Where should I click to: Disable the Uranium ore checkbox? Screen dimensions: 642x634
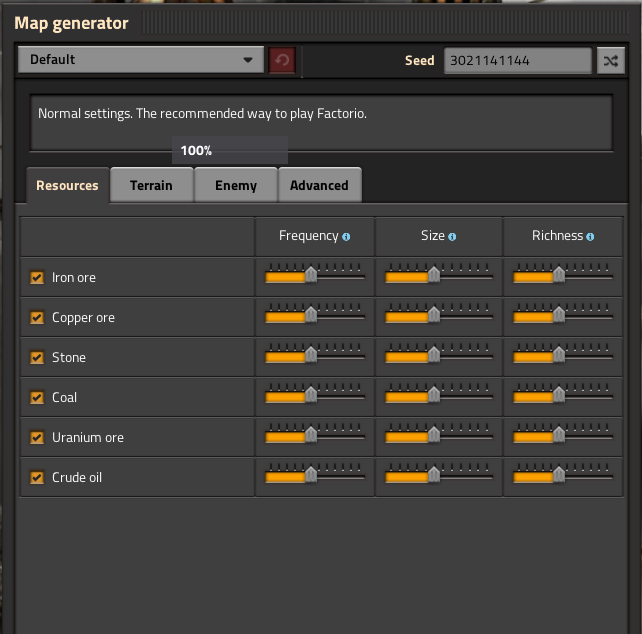[37, 438]
